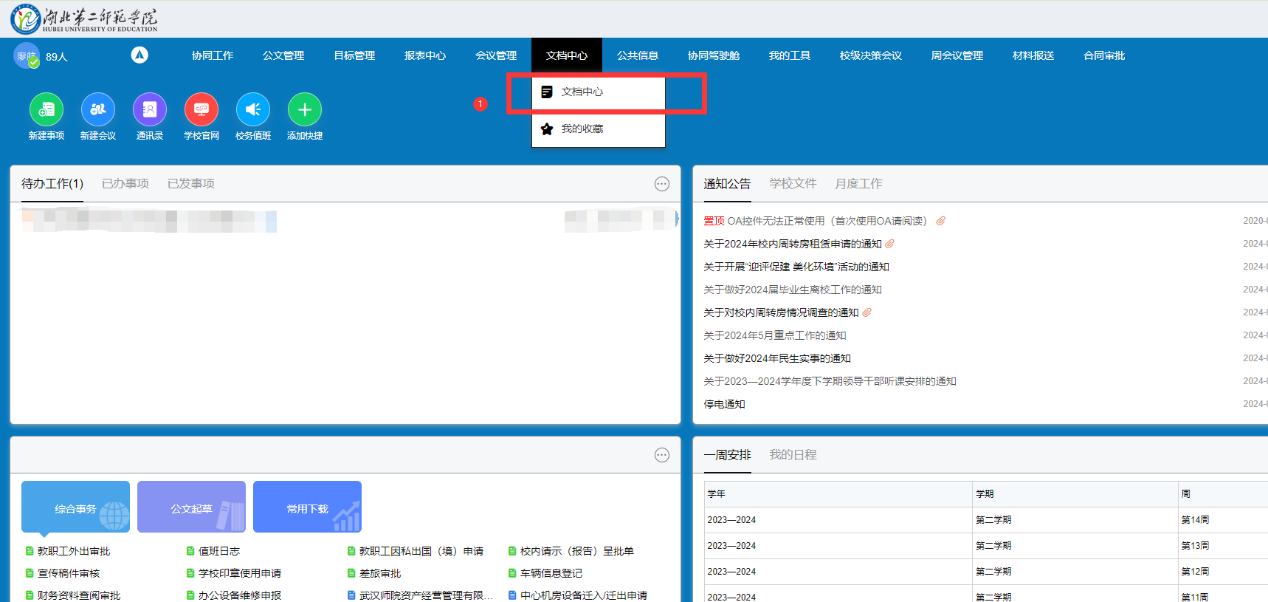Open more options above 综合事务 panel
This screenshot has width=1268, height=602.
pyautogui.click(x=661, y=455)
